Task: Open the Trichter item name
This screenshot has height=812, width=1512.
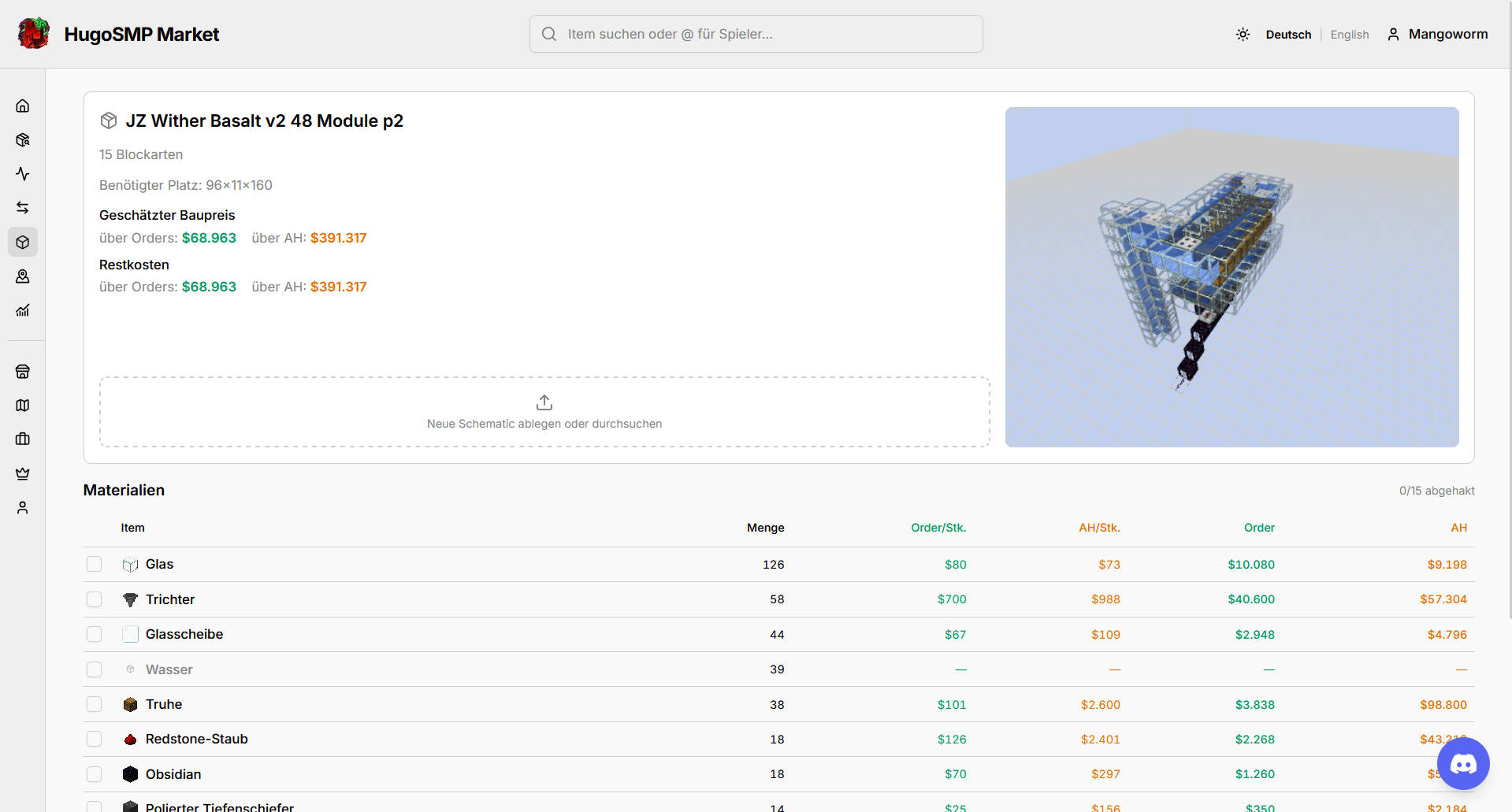Action: (x=170, y=599)
